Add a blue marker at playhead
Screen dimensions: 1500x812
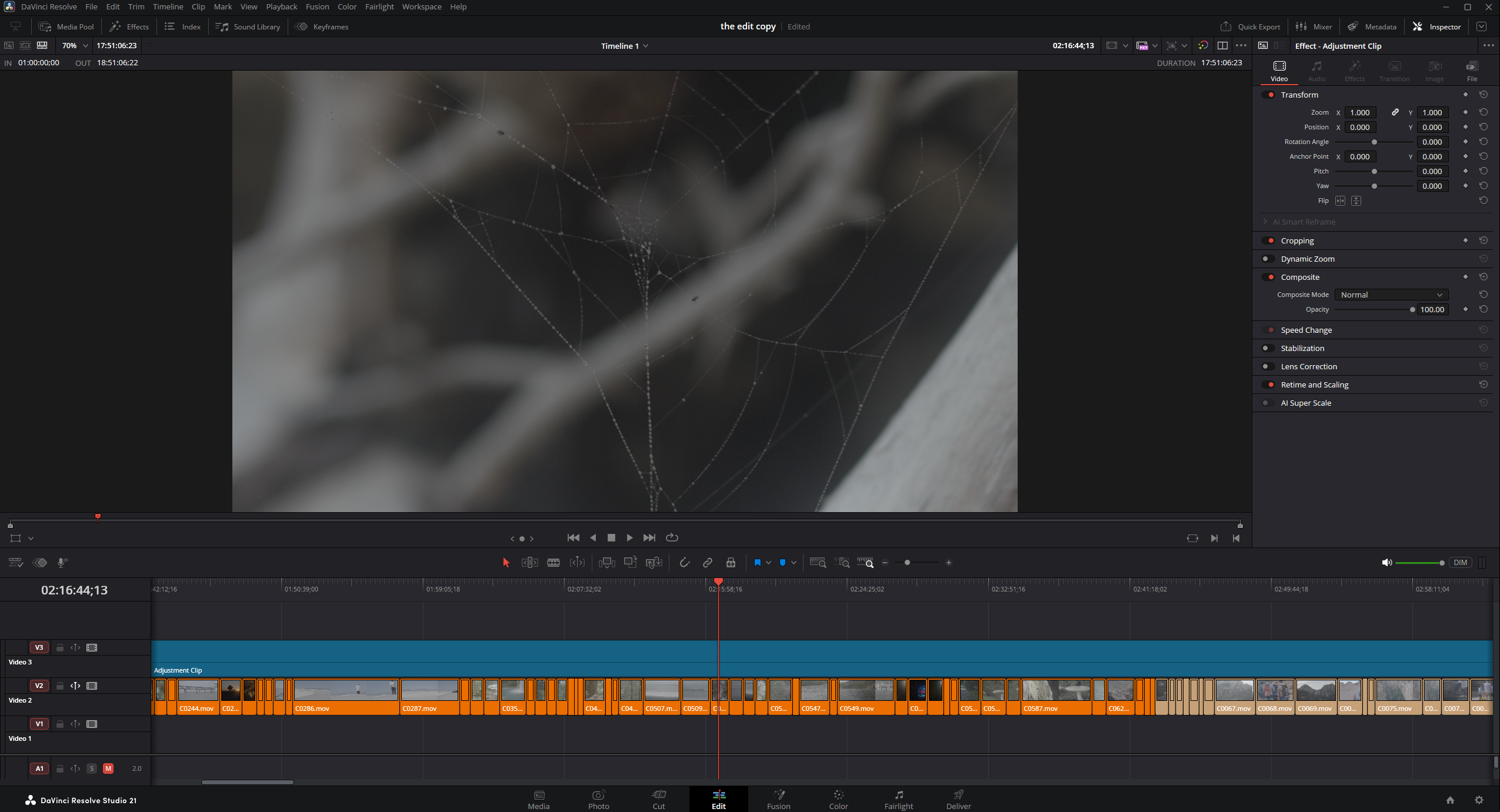(x=782, y=563)
